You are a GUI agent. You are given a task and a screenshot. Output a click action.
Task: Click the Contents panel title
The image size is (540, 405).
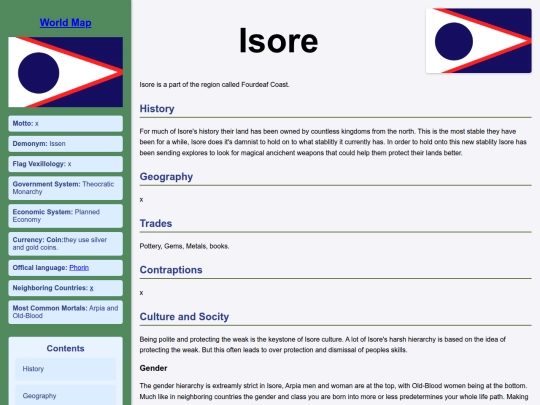(65, 349)
